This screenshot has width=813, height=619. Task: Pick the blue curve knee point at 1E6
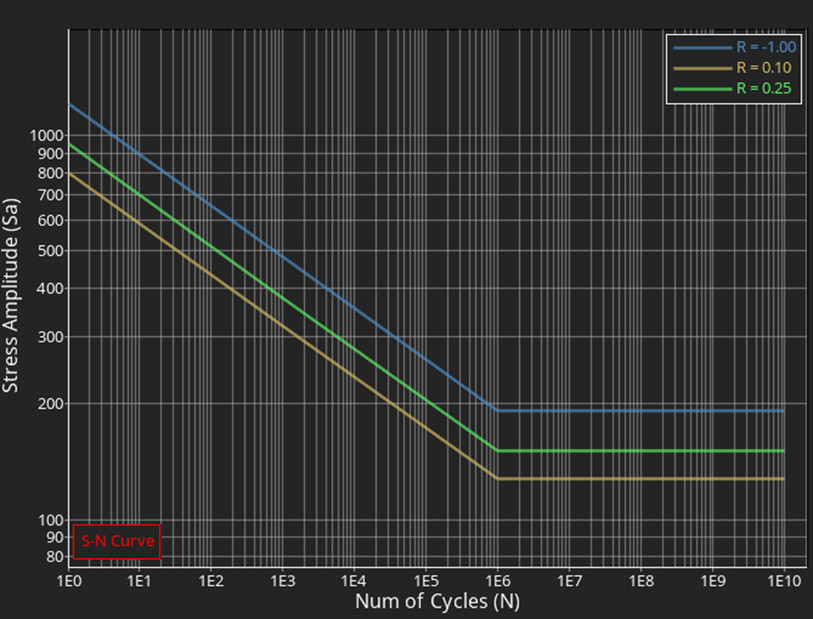497,410
